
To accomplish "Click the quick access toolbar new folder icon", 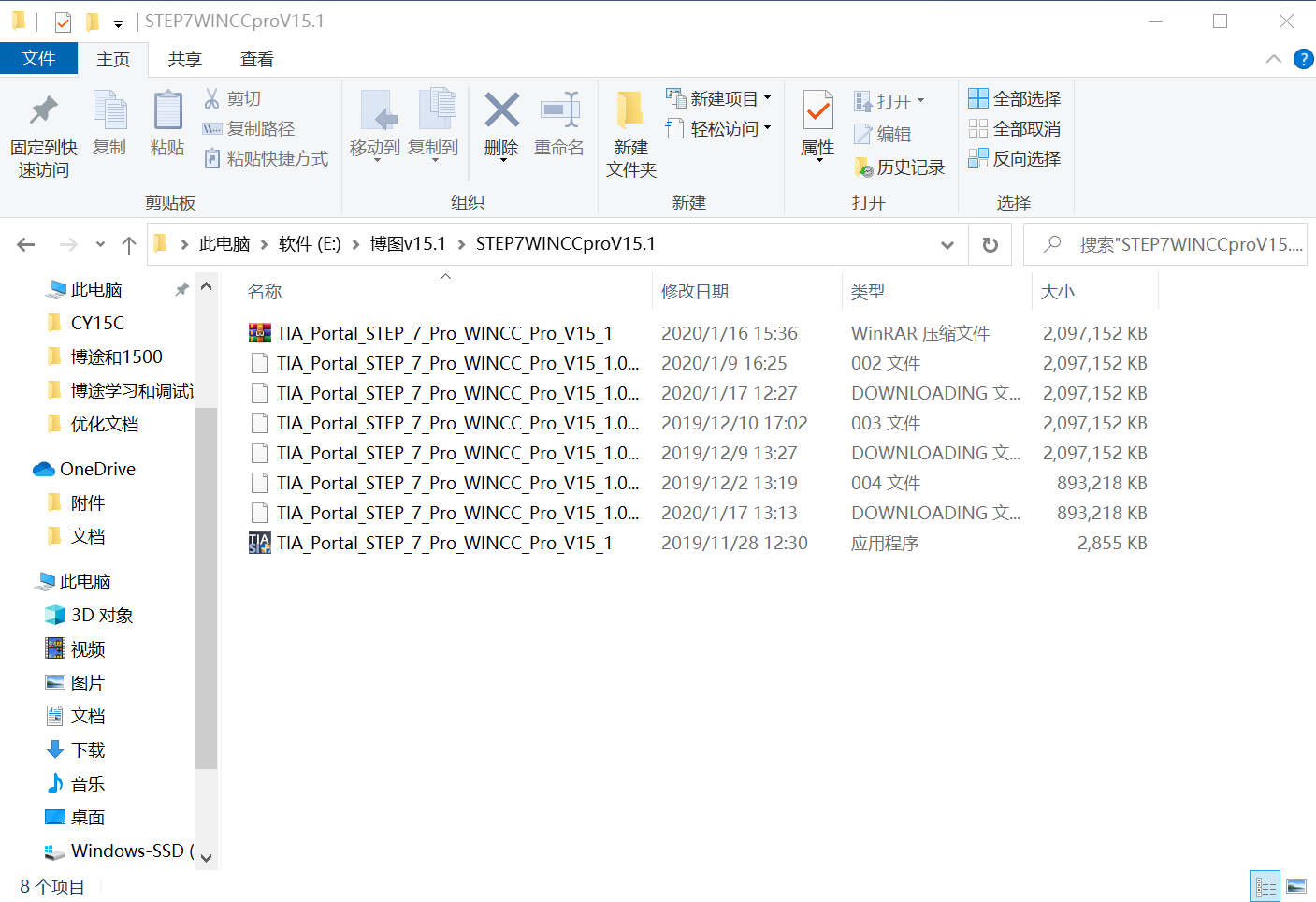I will click(92, 22).
